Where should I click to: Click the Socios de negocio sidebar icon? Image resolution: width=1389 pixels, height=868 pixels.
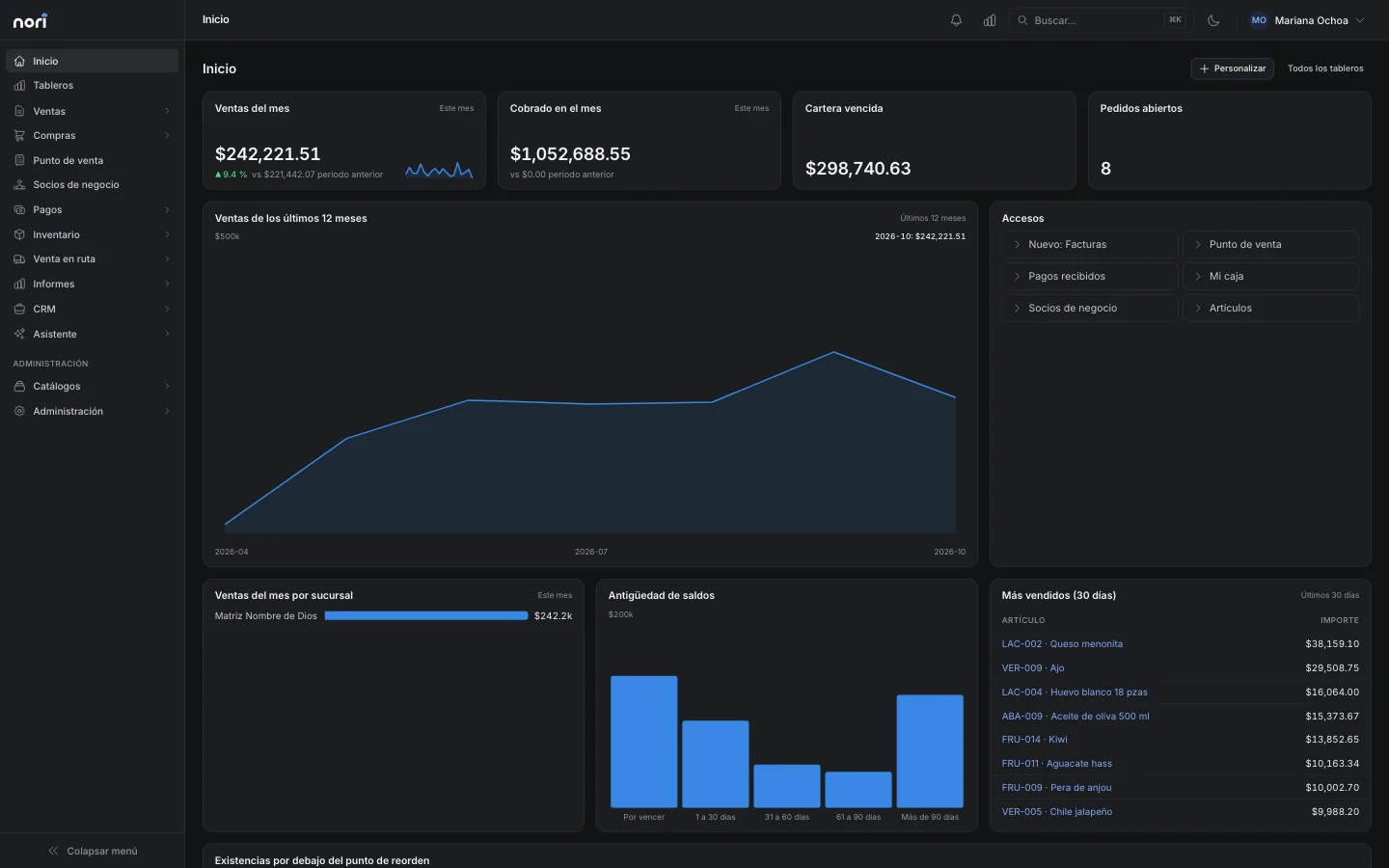click(x=19, y=185)
